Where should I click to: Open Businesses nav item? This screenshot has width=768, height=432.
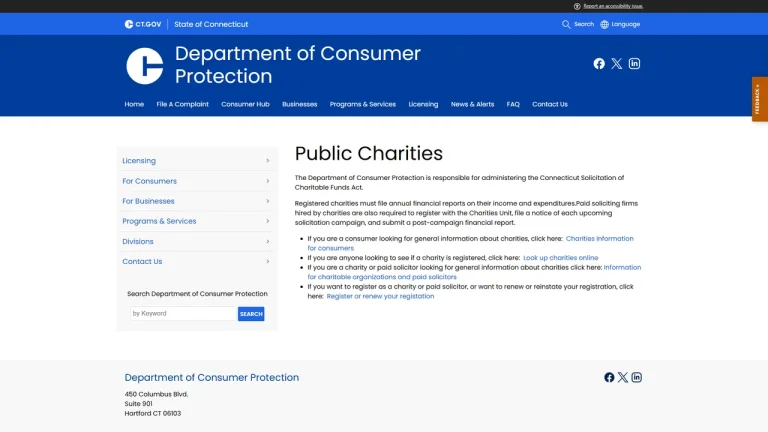point(299,104)
